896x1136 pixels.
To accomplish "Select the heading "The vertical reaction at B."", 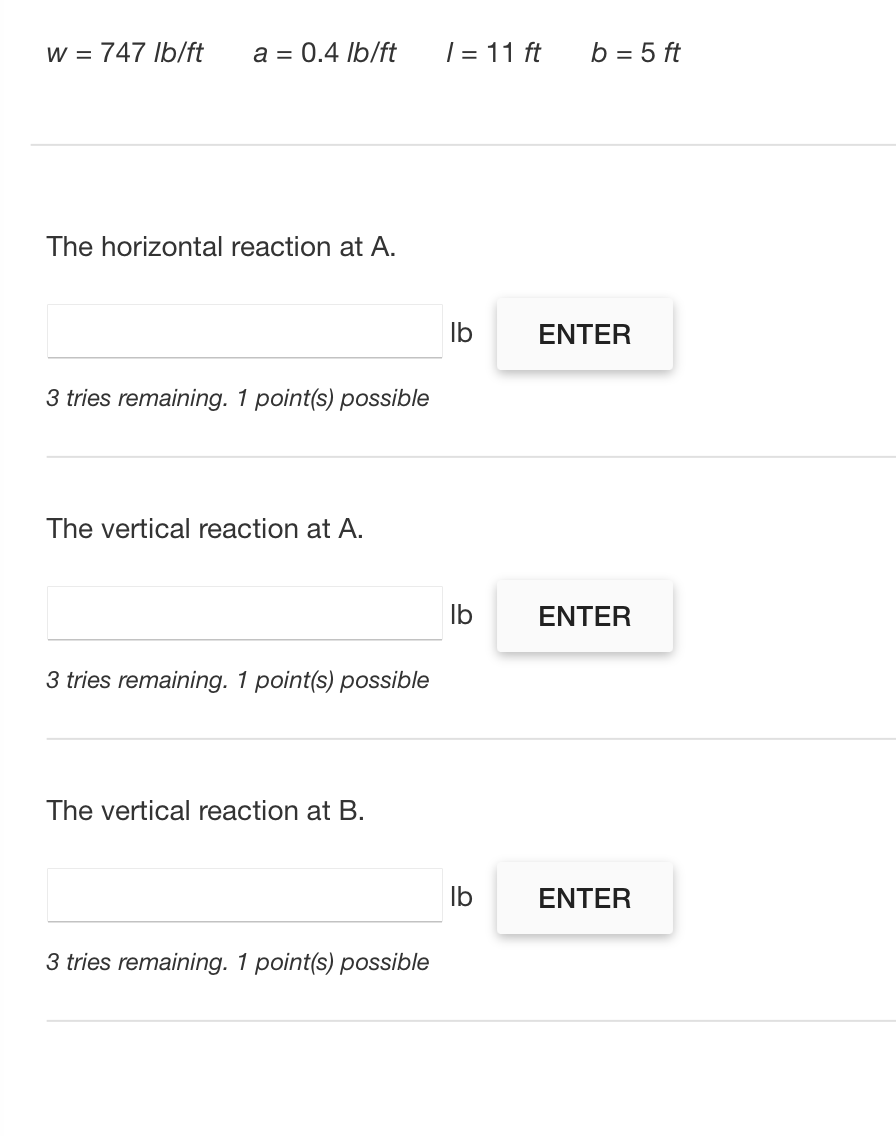I will (204, 811).
